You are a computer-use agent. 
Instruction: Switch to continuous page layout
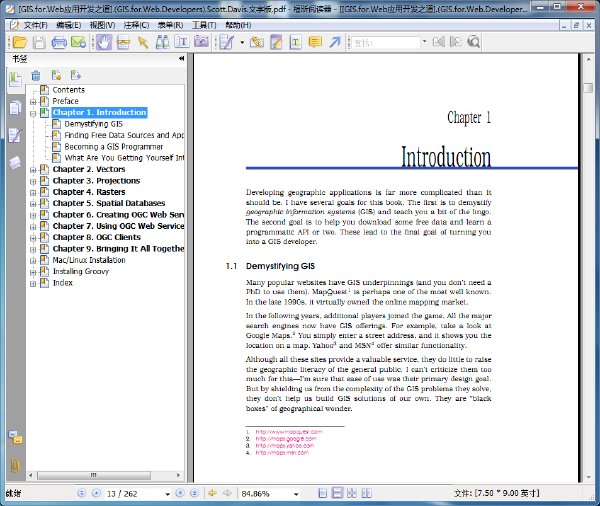point(337,493)
